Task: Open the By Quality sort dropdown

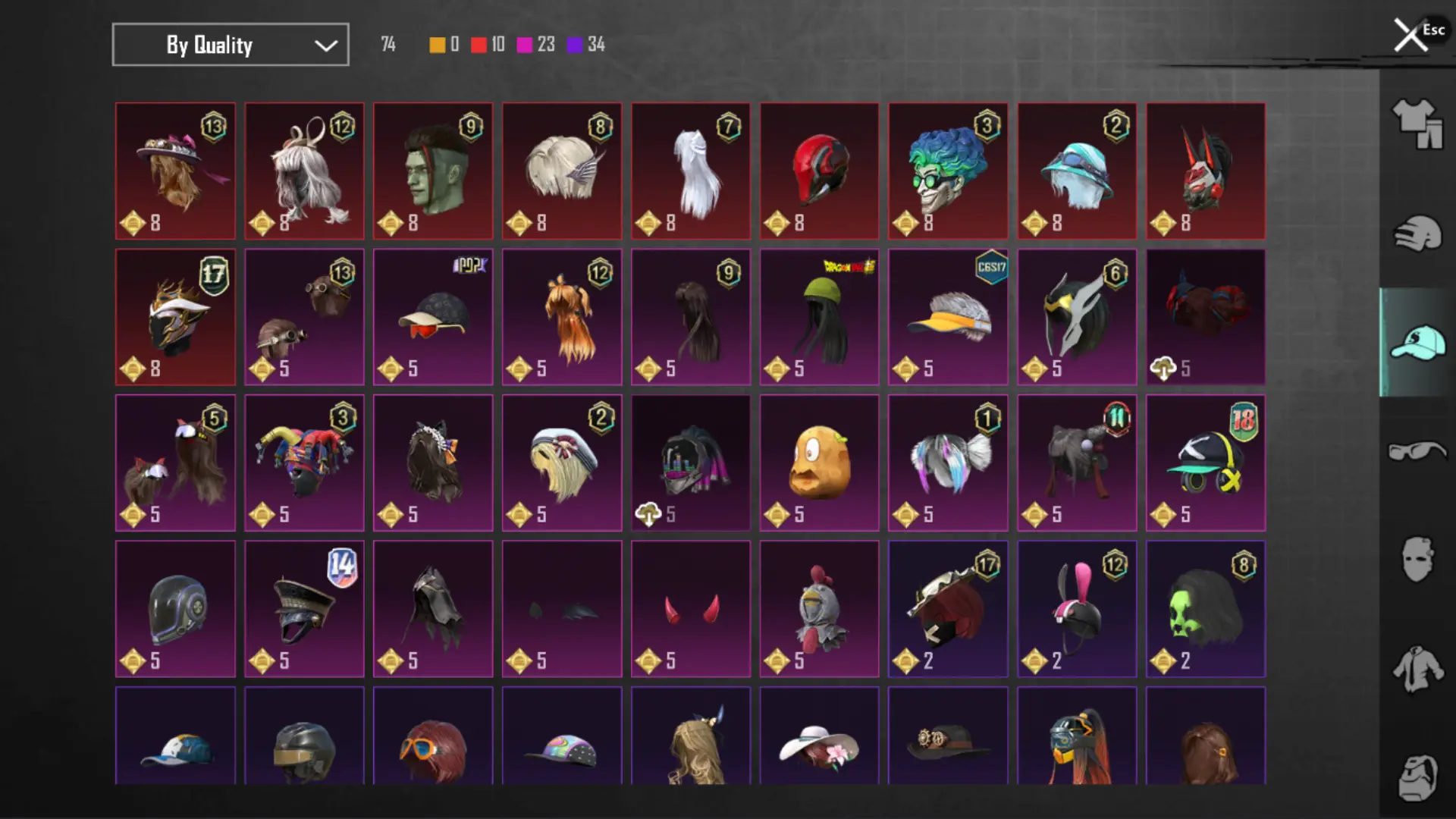Action: pos(231,45)
